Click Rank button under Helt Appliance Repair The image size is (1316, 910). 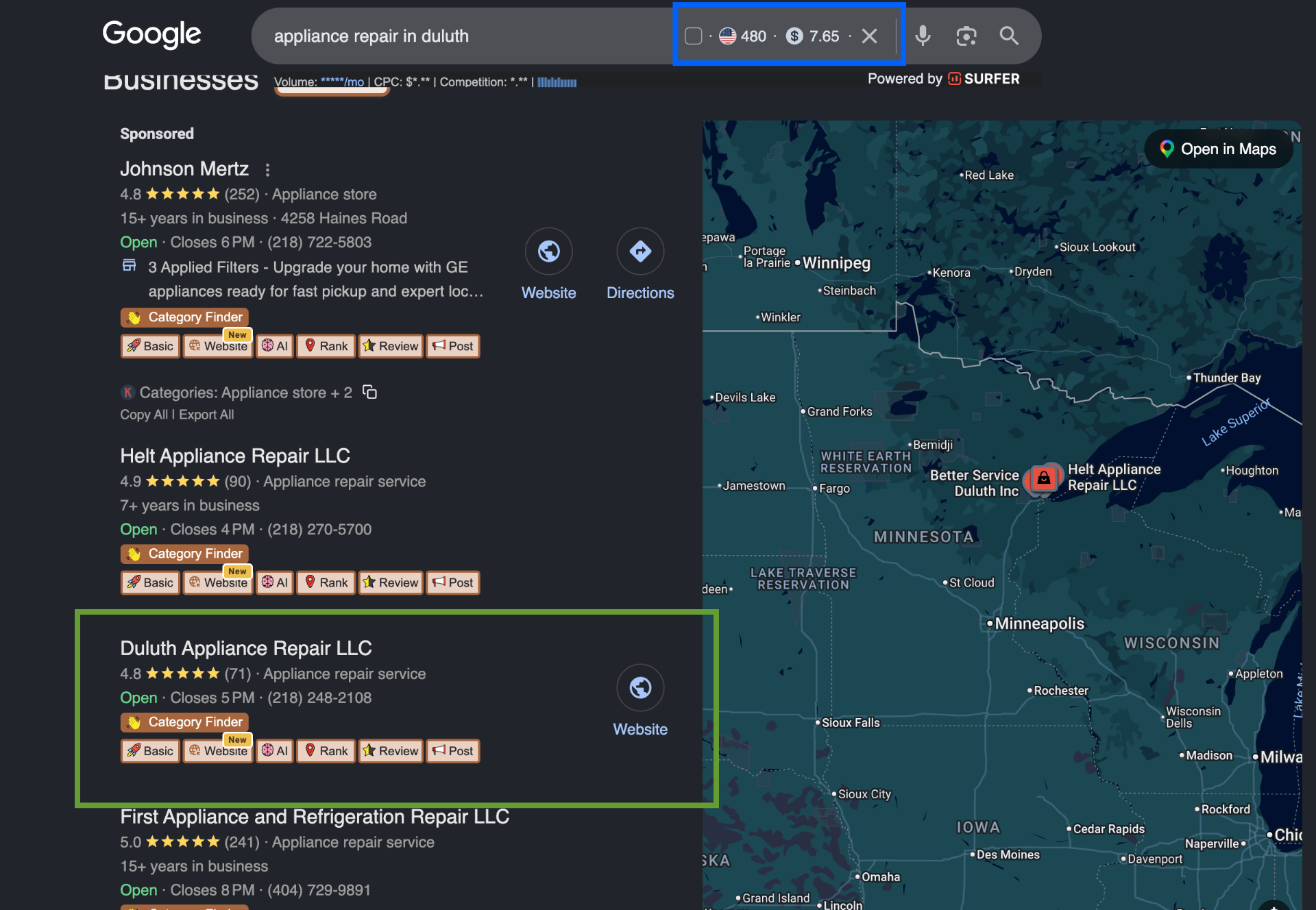point(326,582)
